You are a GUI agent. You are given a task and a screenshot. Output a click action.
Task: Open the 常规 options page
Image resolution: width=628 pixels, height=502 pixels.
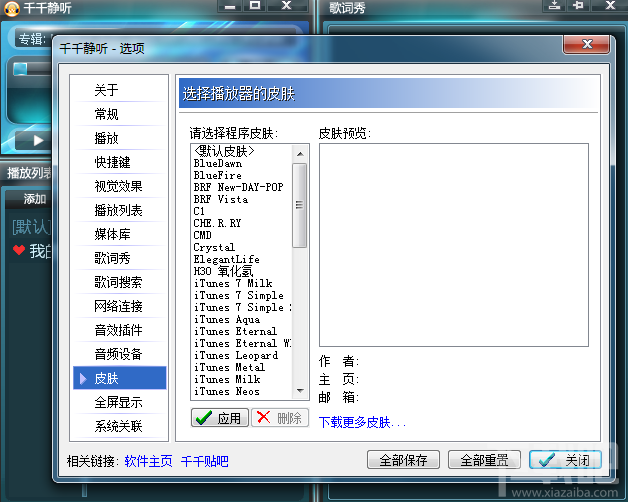pyautogui.click(x=119, y=114)
